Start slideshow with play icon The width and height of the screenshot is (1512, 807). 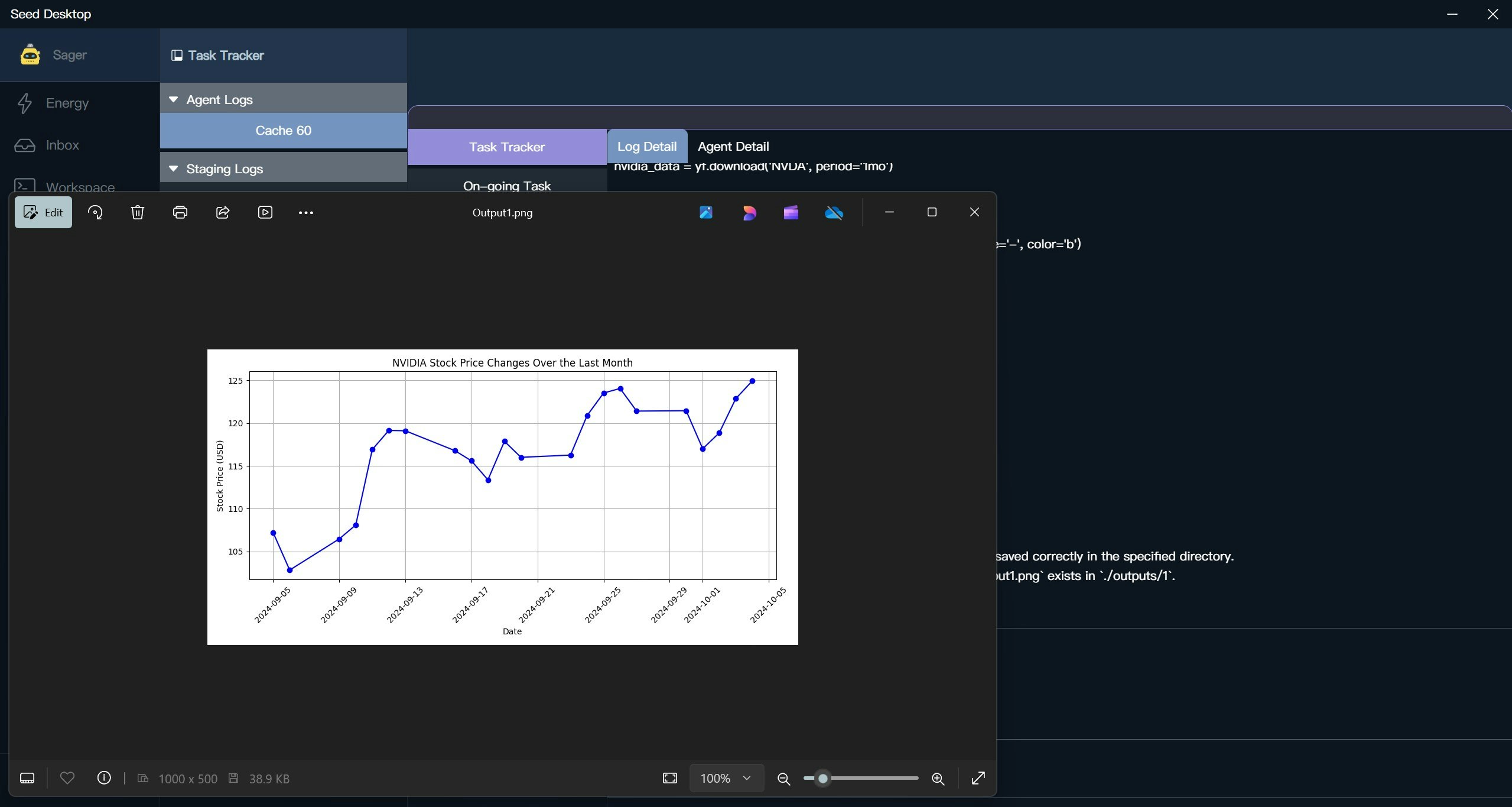pos(265,212)
